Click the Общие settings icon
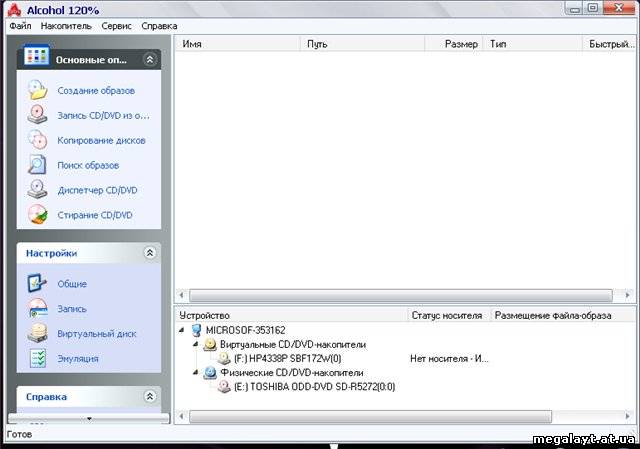The height and width of the screenshot is (449, 640). [37, 283]
